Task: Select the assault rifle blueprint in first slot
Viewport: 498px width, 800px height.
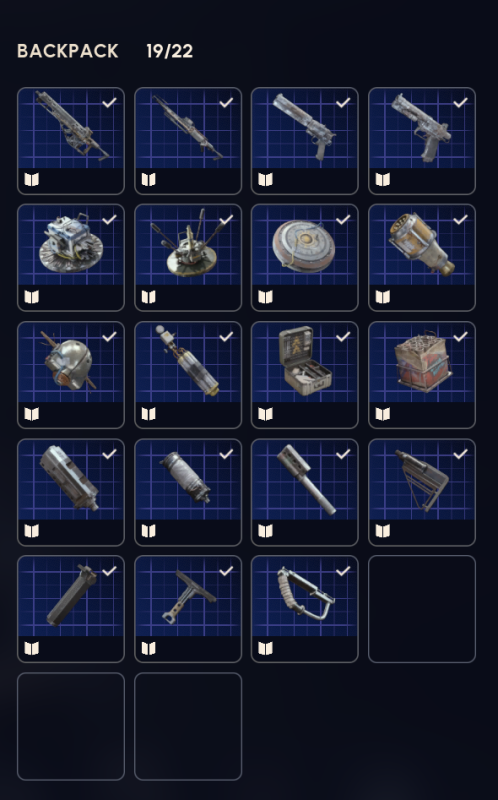Action: pos(71,141)
